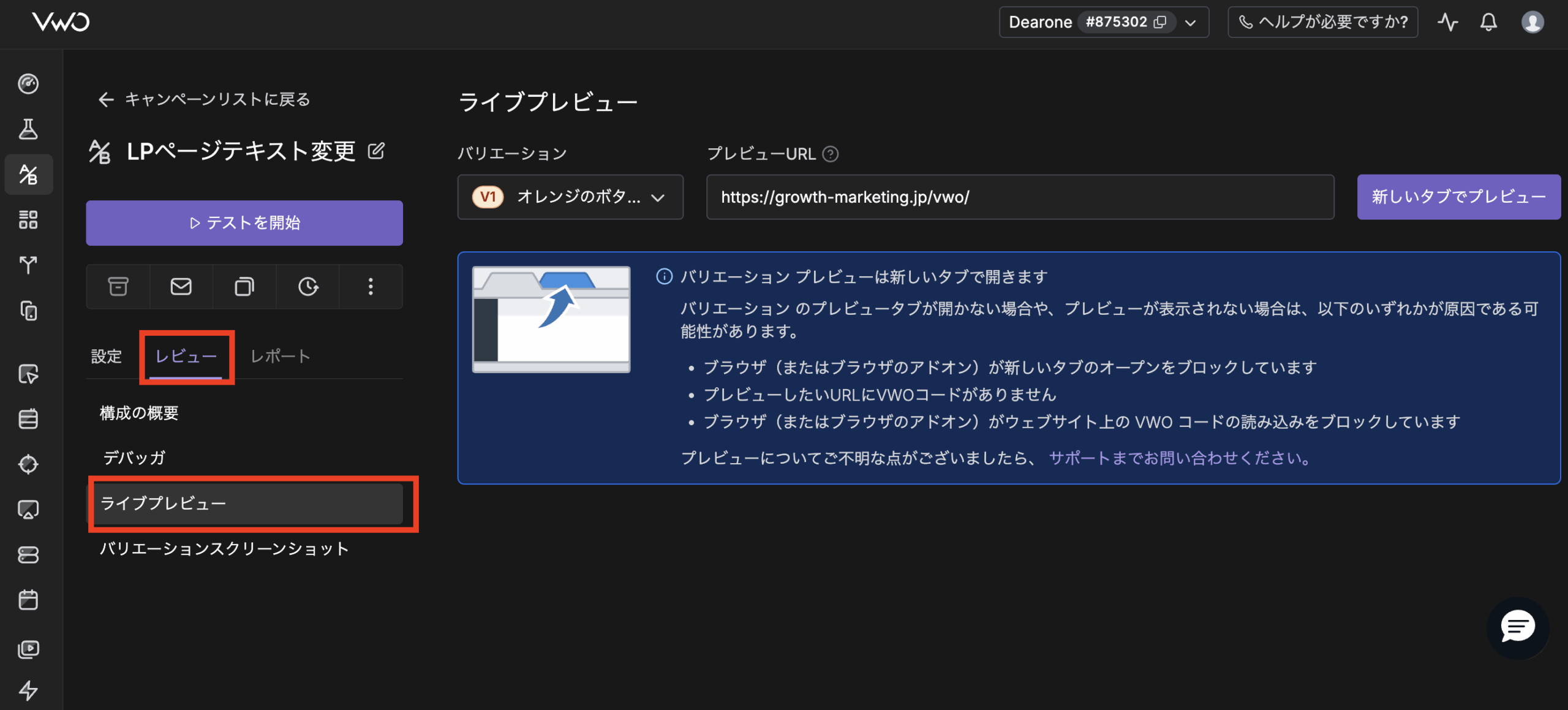Copy the account ID #875302

pyautogui.click(x=1160, y=22)
